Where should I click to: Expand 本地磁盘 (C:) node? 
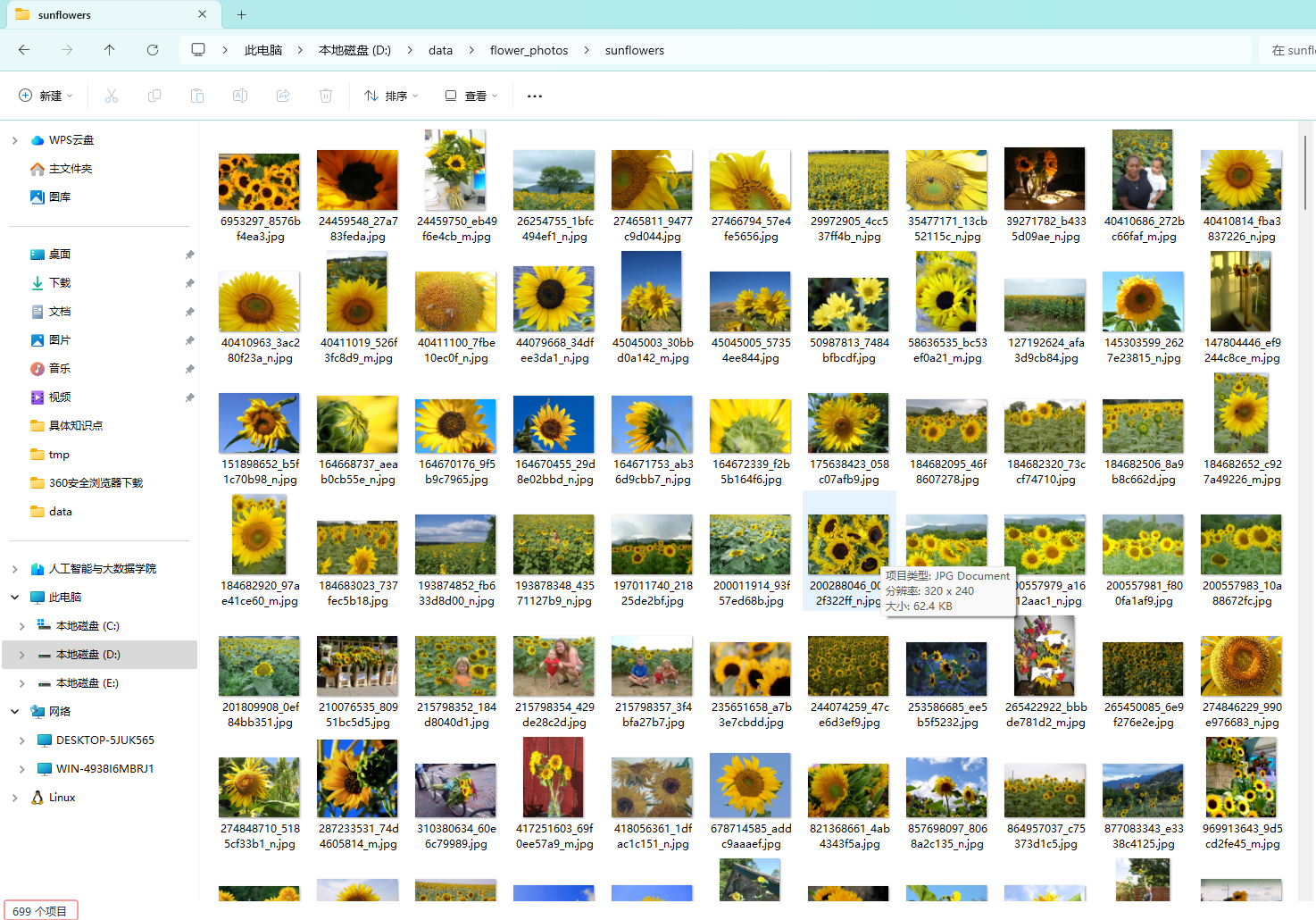pyautogui.click(x=21, y=626)
